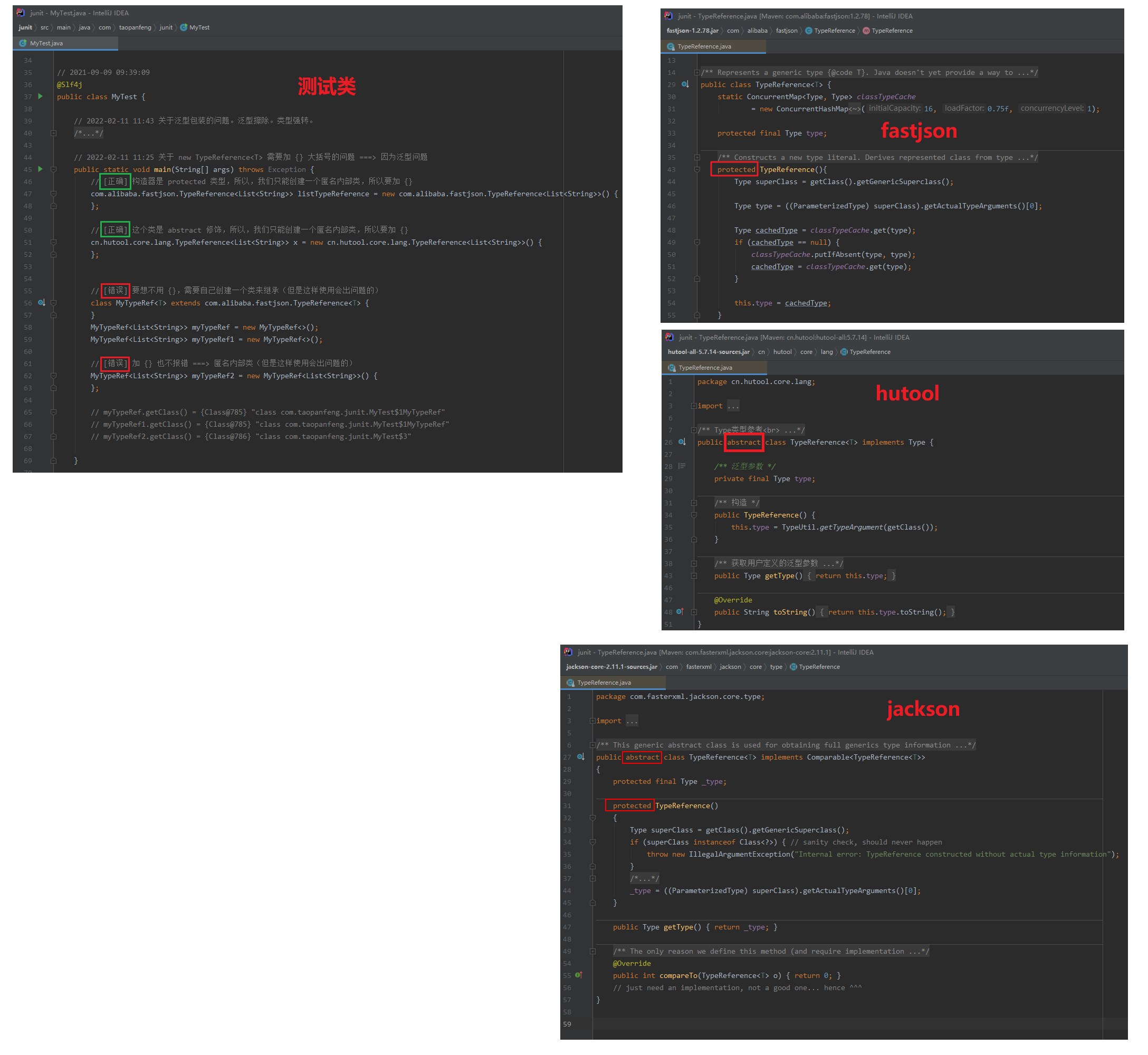Click 'compareTo' method name in jackson
Screen dimensions: 1148x1055
pos(678,976)
